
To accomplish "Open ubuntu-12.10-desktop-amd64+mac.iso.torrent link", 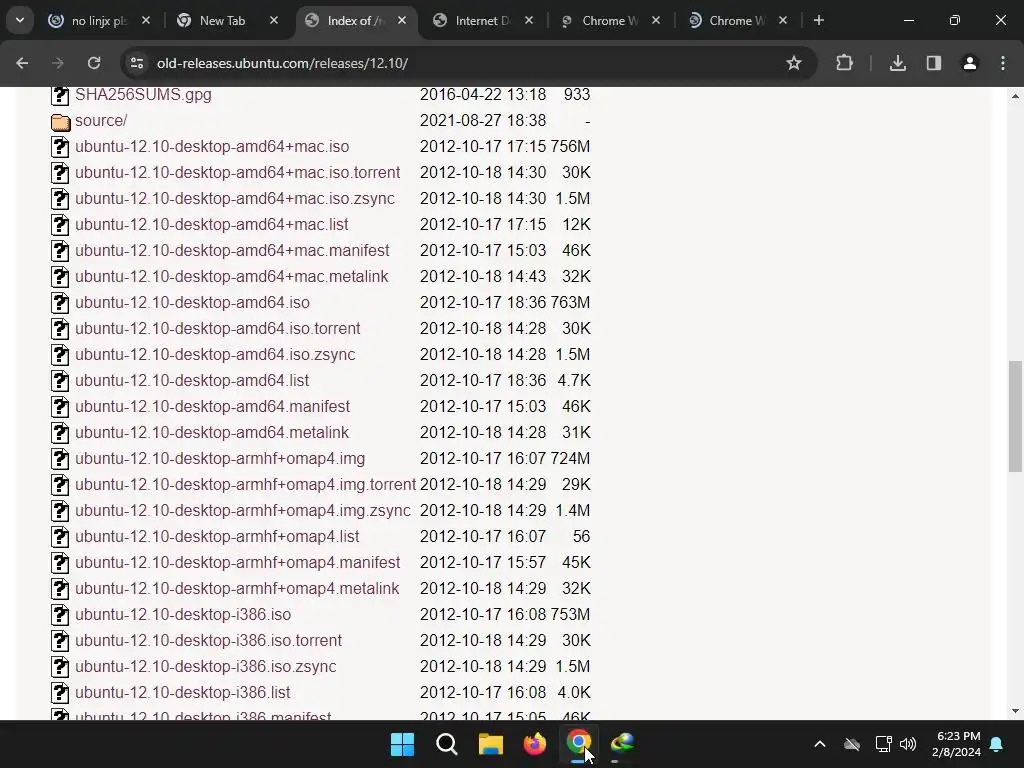I will 238,172.
